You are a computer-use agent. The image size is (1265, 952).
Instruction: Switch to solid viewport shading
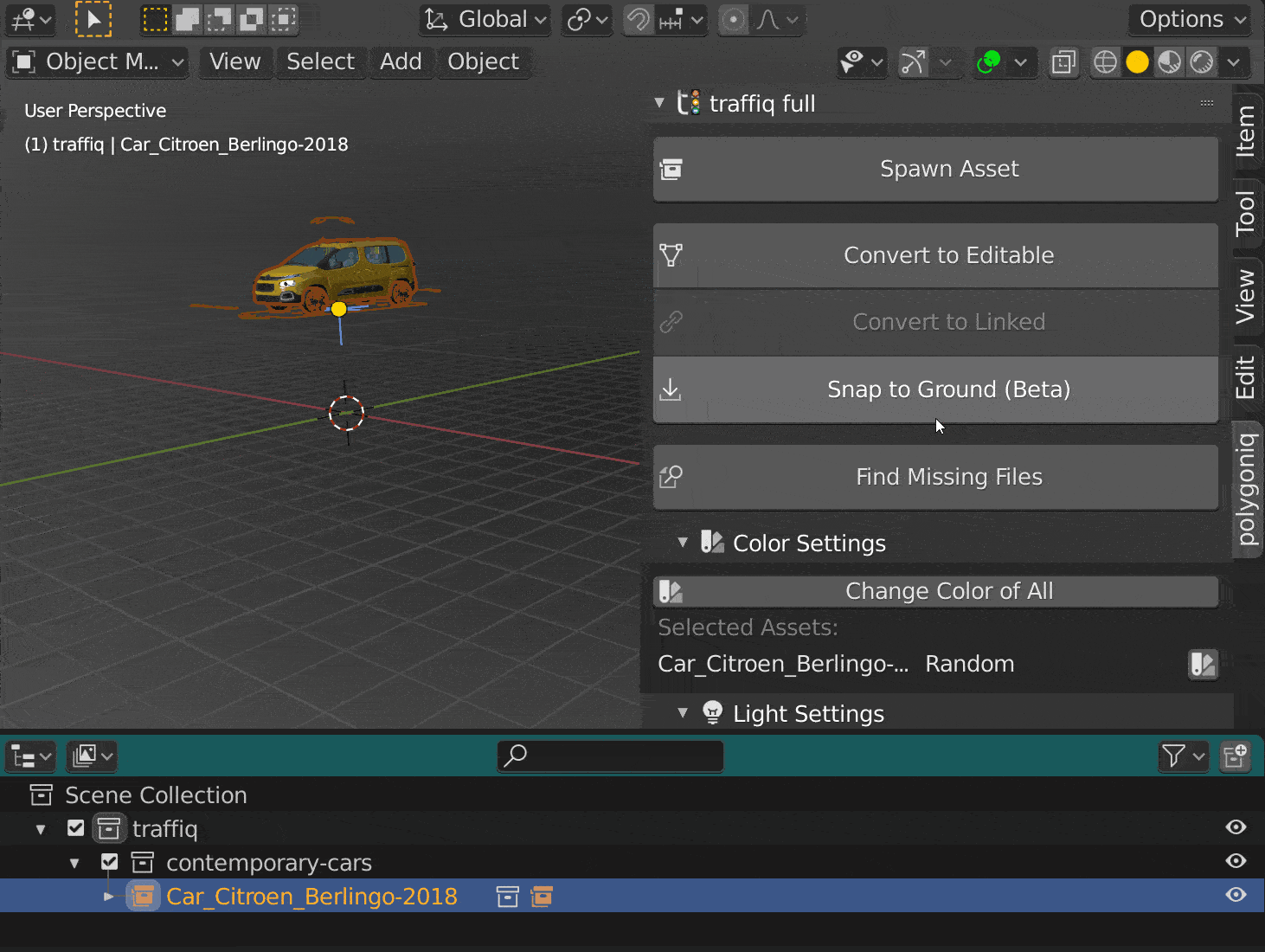pyautogui.click(x=1138, y=62)
